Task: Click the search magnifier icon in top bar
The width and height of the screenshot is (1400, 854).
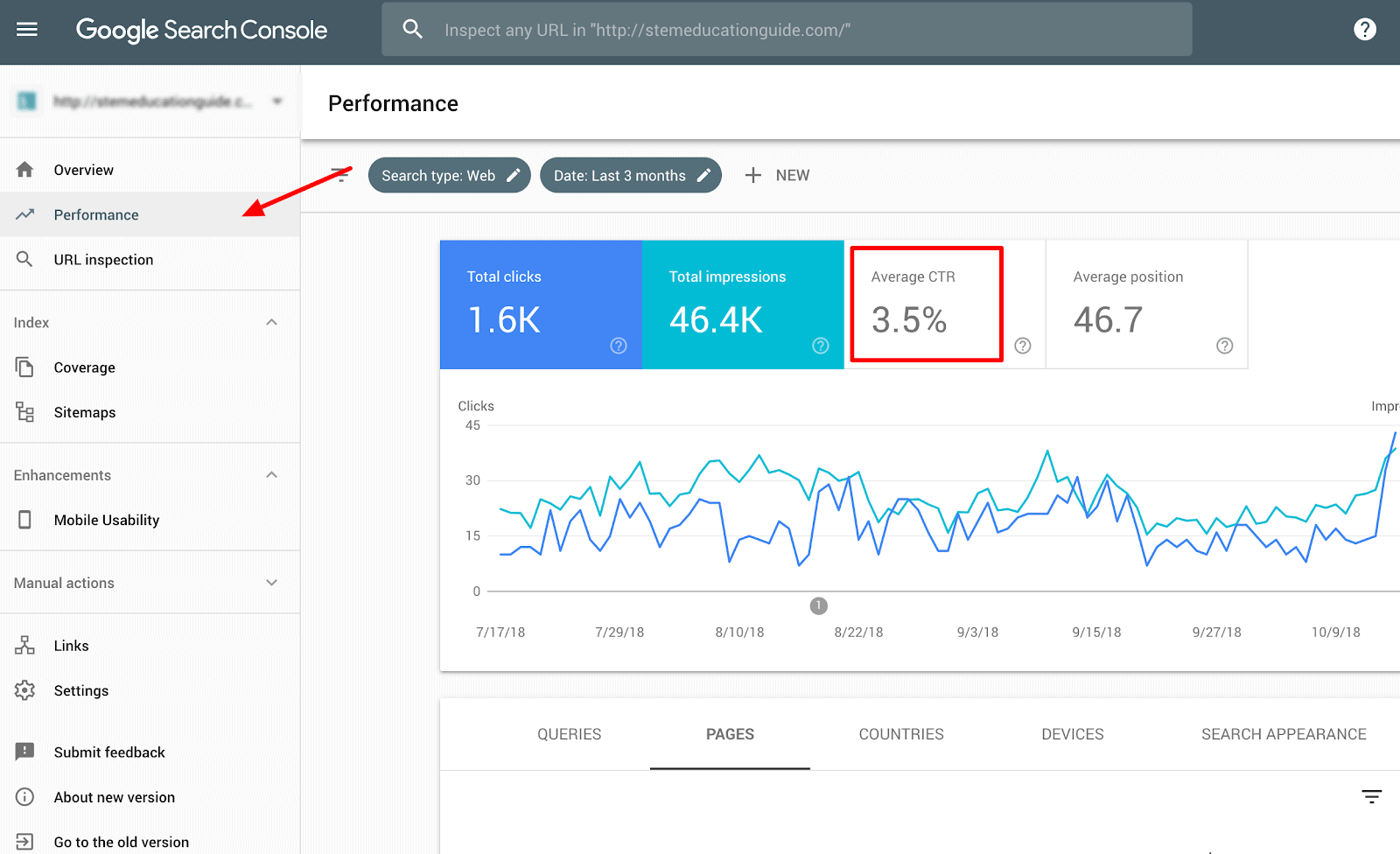Action: click(x=413, y=30)
